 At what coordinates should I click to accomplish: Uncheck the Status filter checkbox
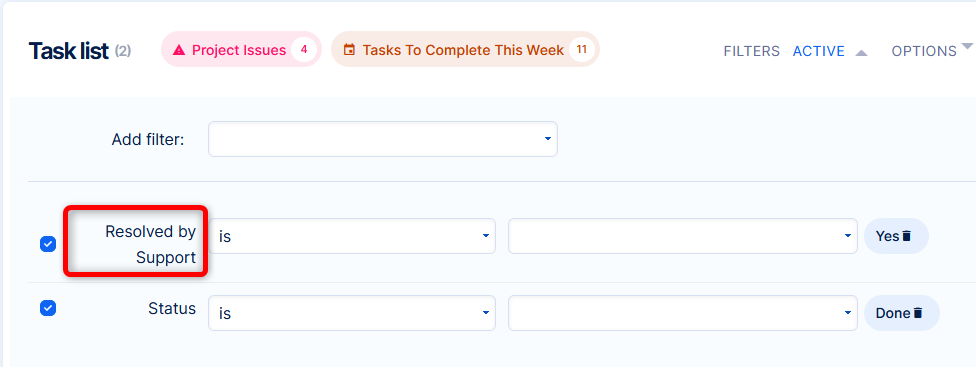(48, 308)
